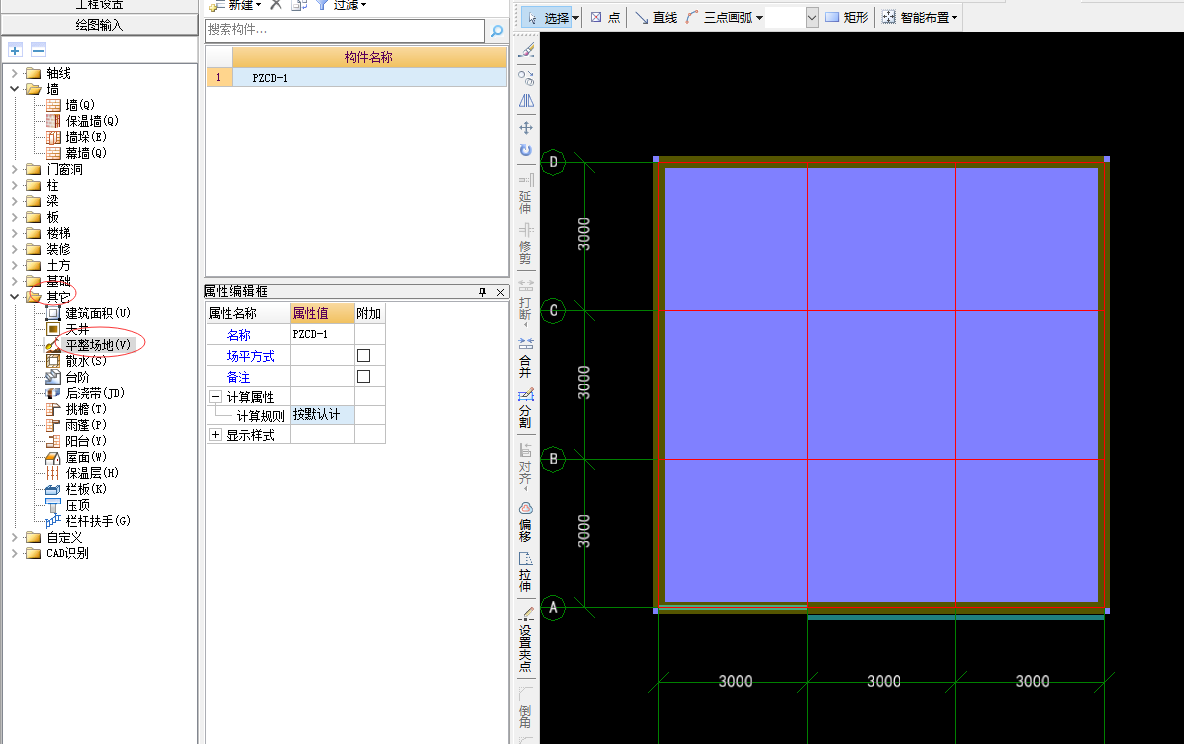Select 屋面(W) in the tree
Screen dimensions: 1184x744
pyautogui.click(x=86, y=457)
